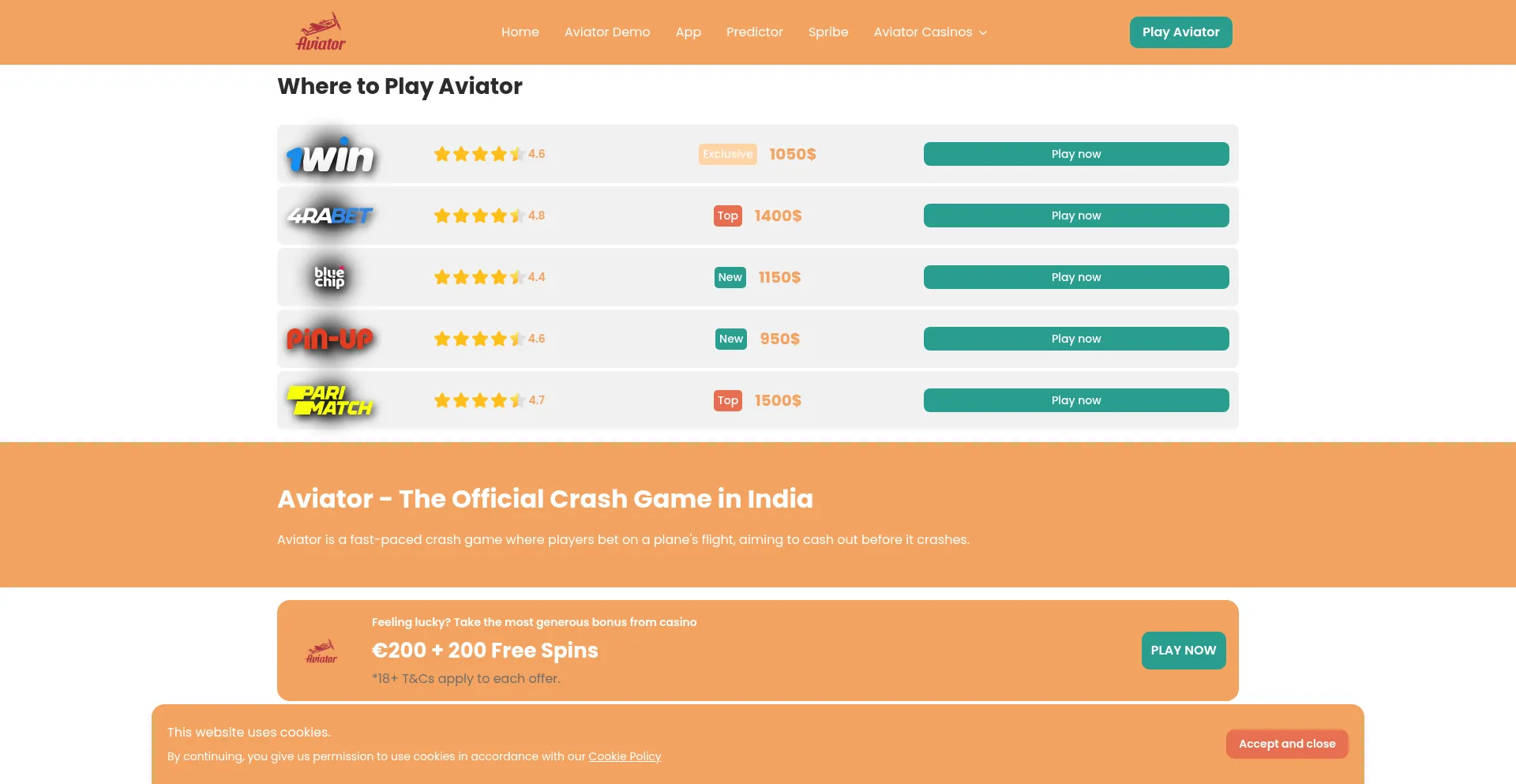Expand the Aviator Casinos dropdown menu
Viewport: 1516px width, 784px height.
930,32
